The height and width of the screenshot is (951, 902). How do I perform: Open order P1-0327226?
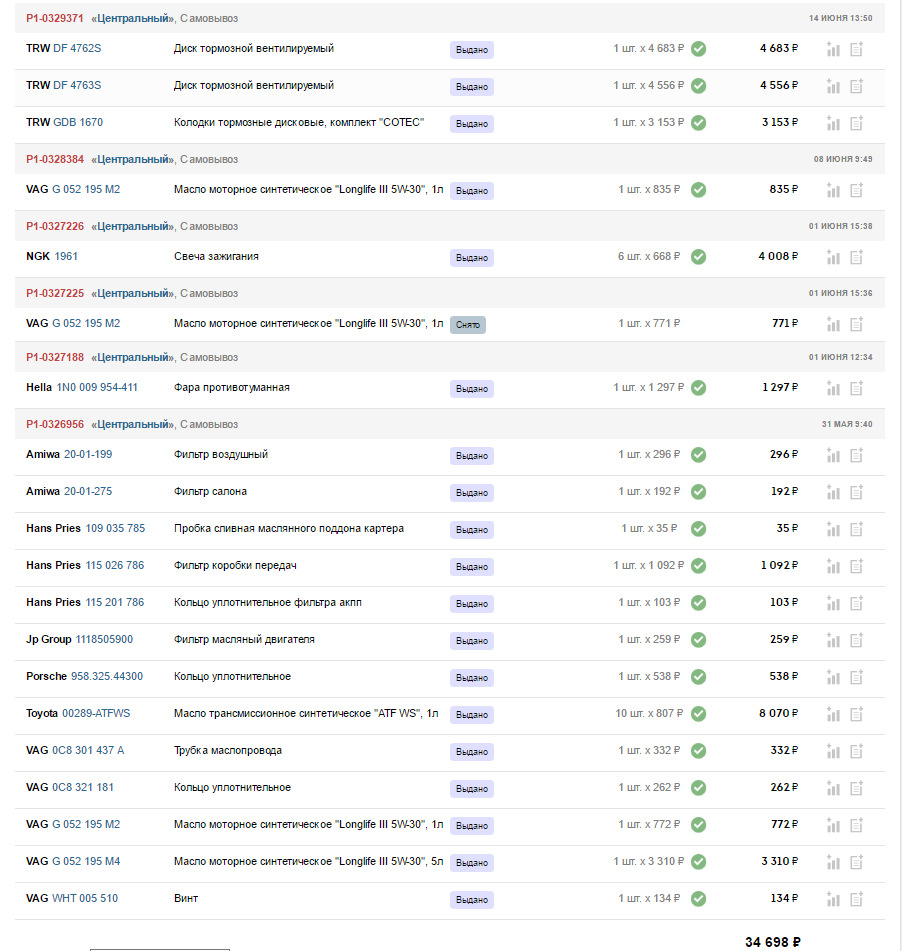click(x=55, y=226)
